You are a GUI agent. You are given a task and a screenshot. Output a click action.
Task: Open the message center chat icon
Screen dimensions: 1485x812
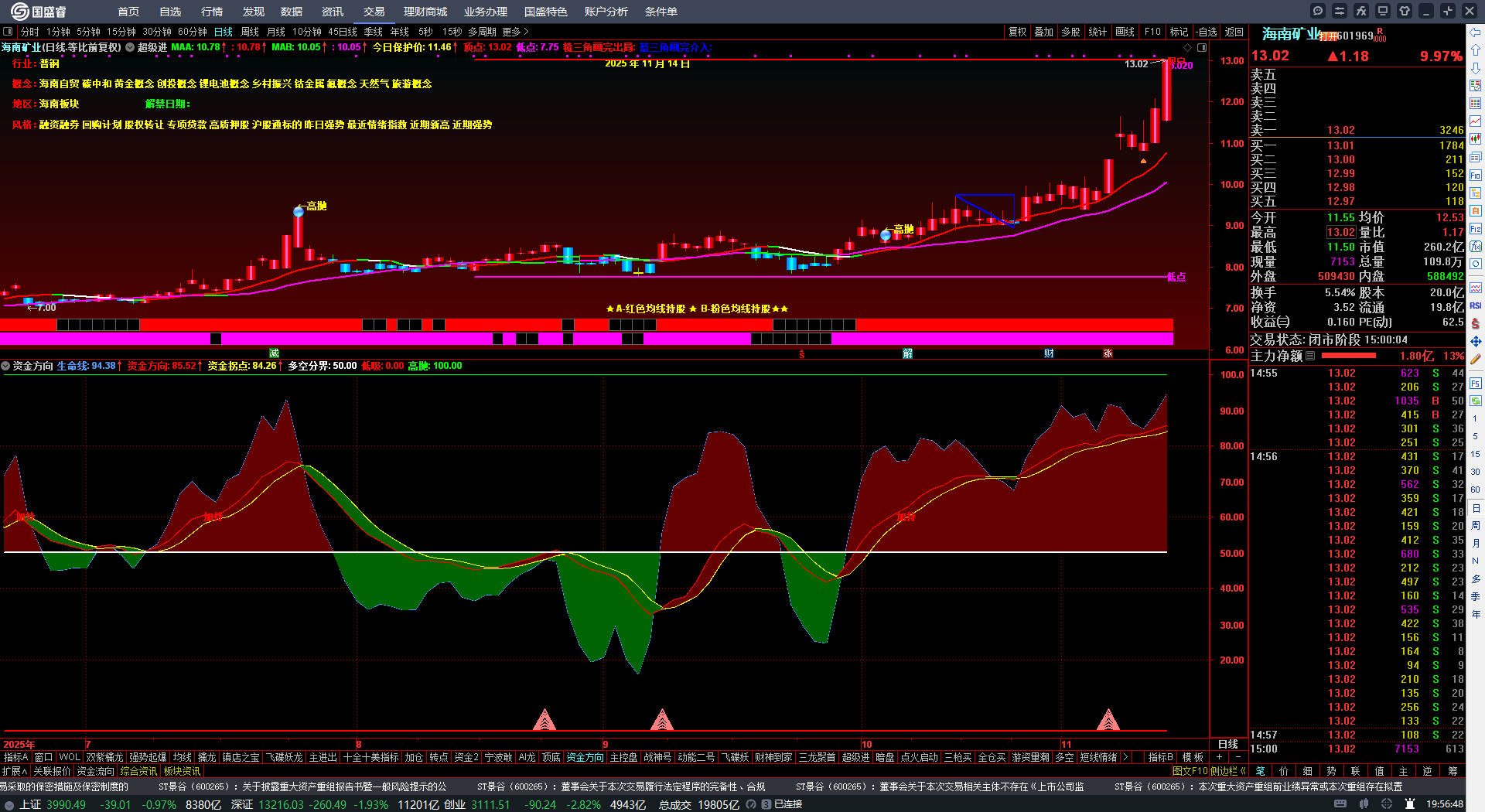[1318, 11]
